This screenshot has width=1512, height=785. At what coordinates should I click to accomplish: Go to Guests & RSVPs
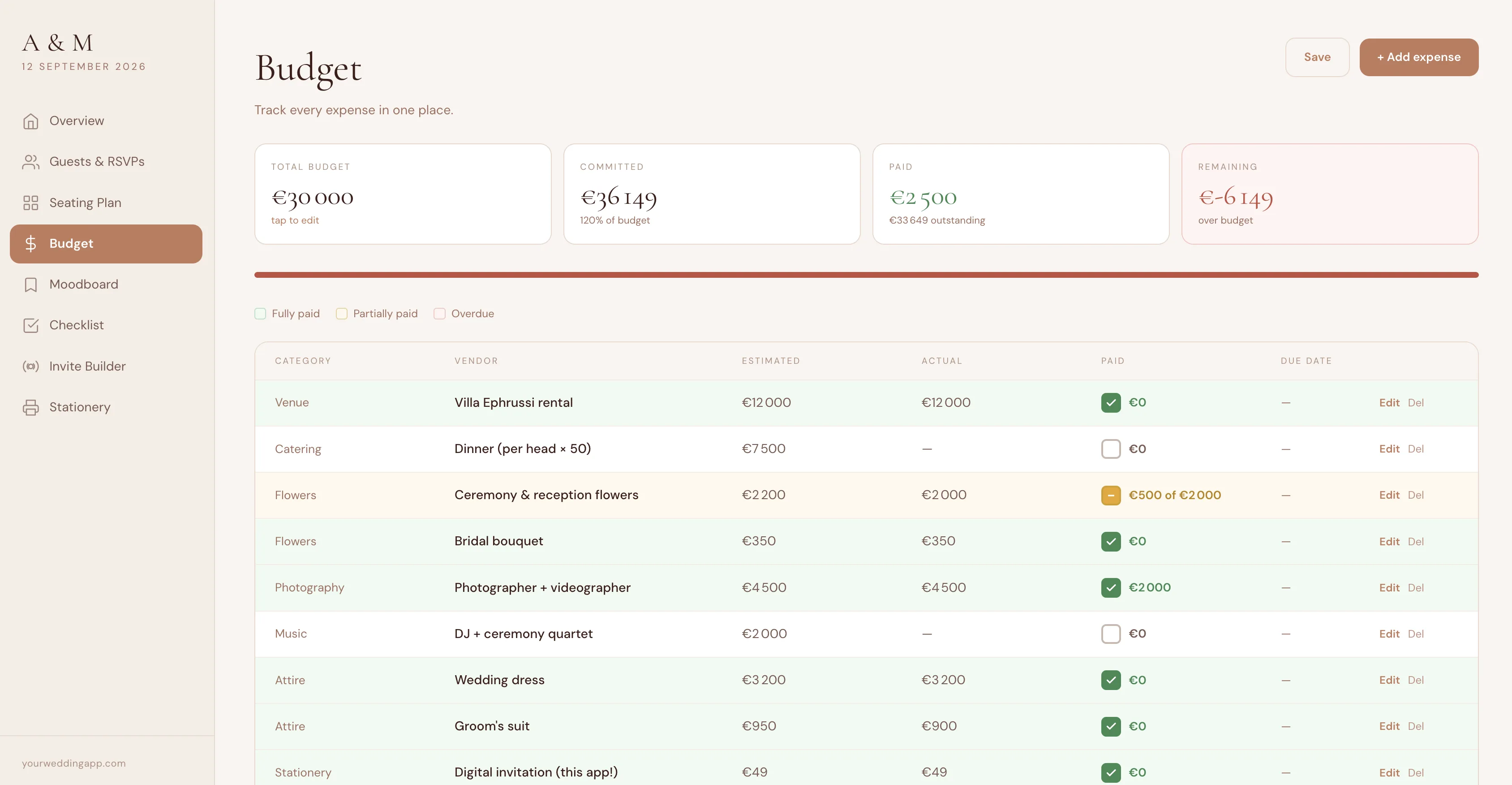pyautogui.click(x=106, y=162)
